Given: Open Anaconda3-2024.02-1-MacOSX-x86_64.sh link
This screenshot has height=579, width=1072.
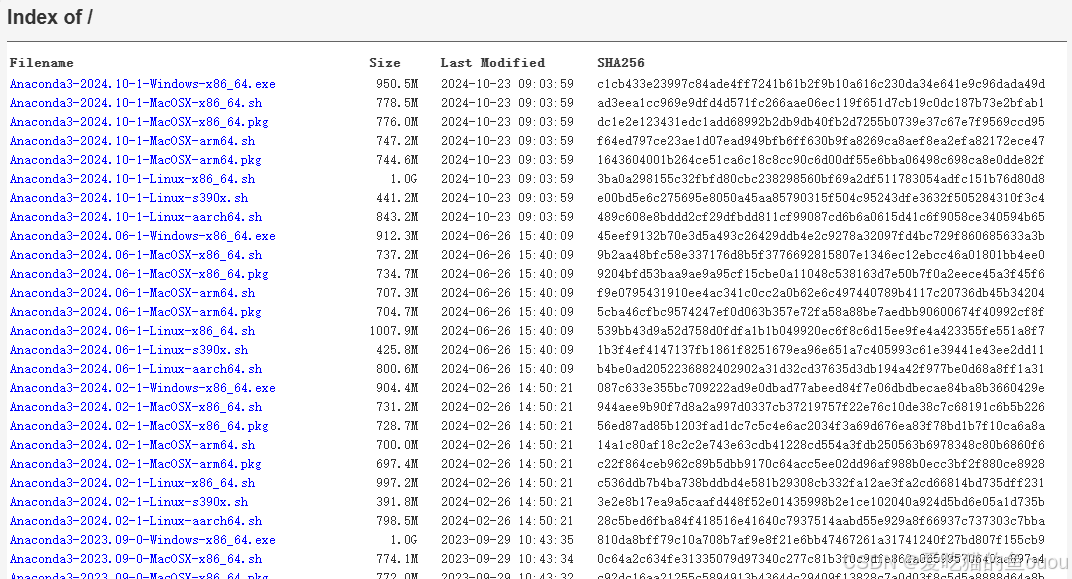Looking at the screenshot, I should click(x=135, y=407).
